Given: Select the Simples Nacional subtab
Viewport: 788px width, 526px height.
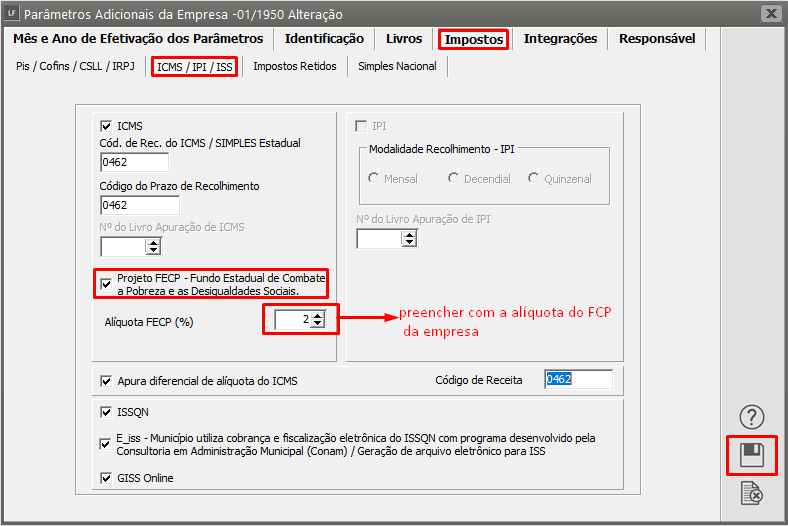Looking at the screenshot, I should (397, 66).
